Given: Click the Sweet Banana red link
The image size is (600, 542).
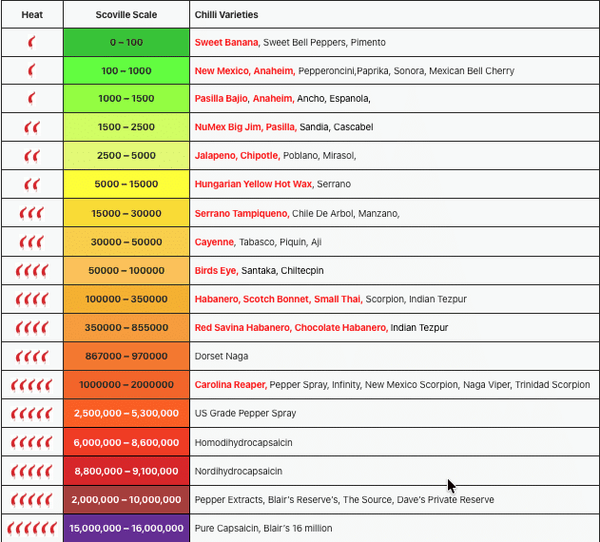Looking at the screenshot, I should click(227, 42).
